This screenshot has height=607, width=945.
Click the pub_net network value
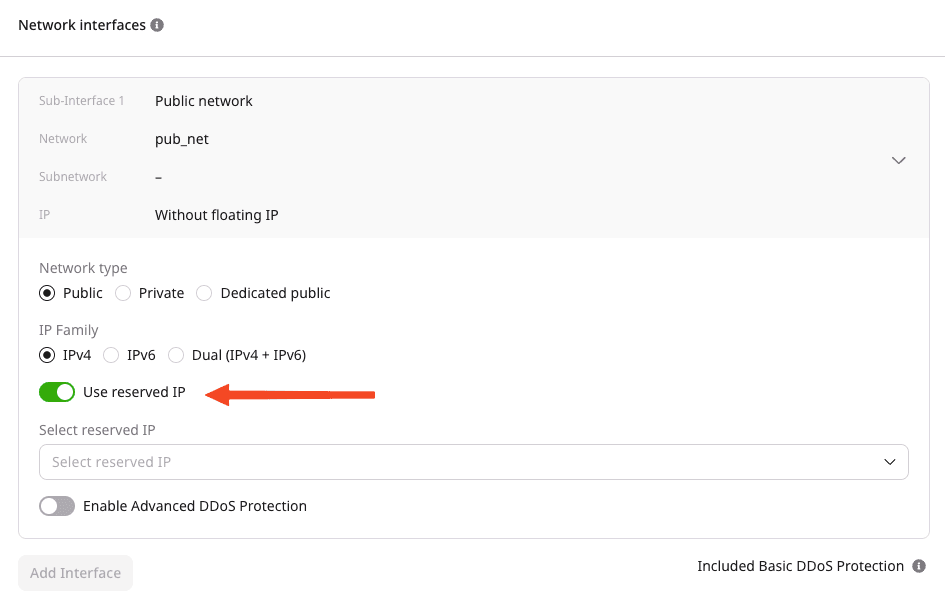tap(182, 139)
